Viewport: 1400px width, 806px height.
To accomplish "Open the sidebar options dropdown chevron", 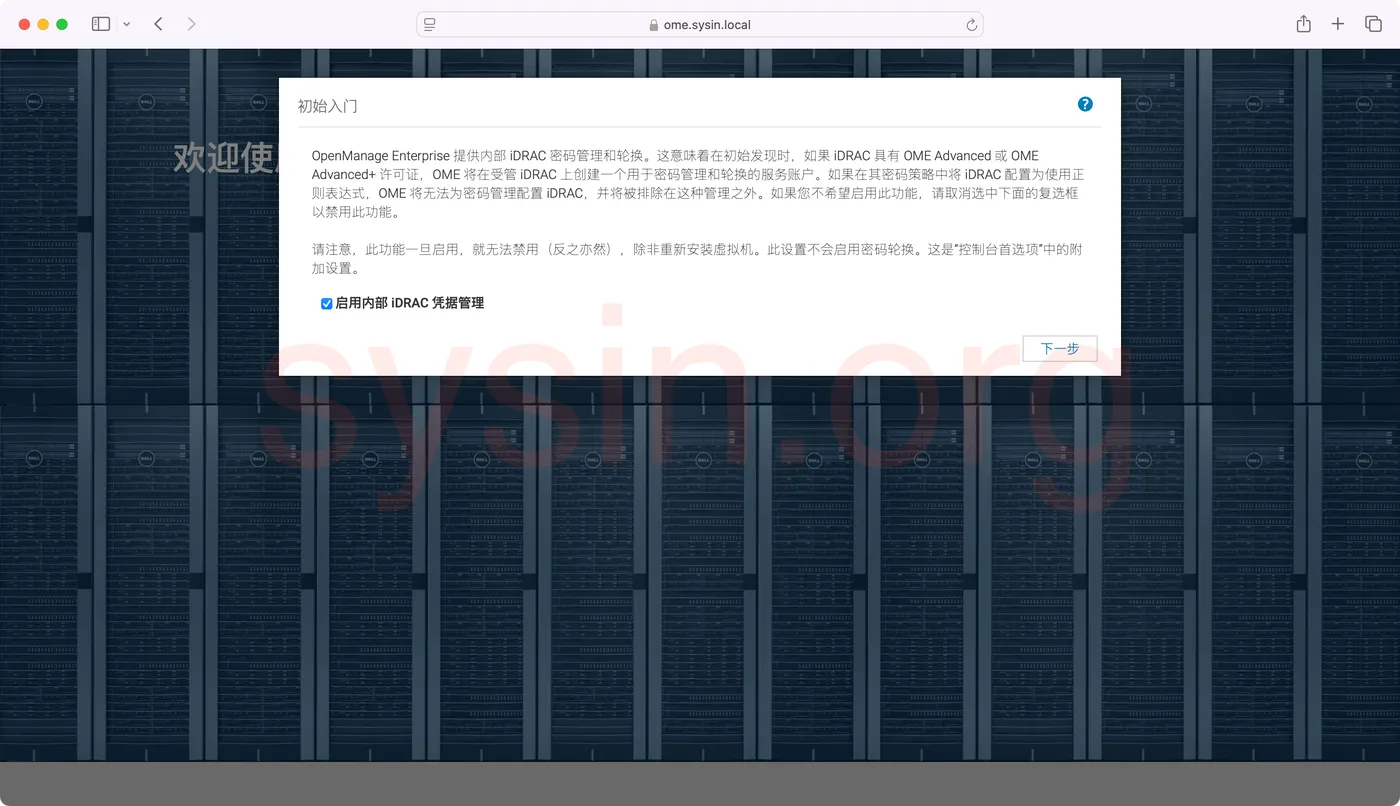I will (126, 24).
